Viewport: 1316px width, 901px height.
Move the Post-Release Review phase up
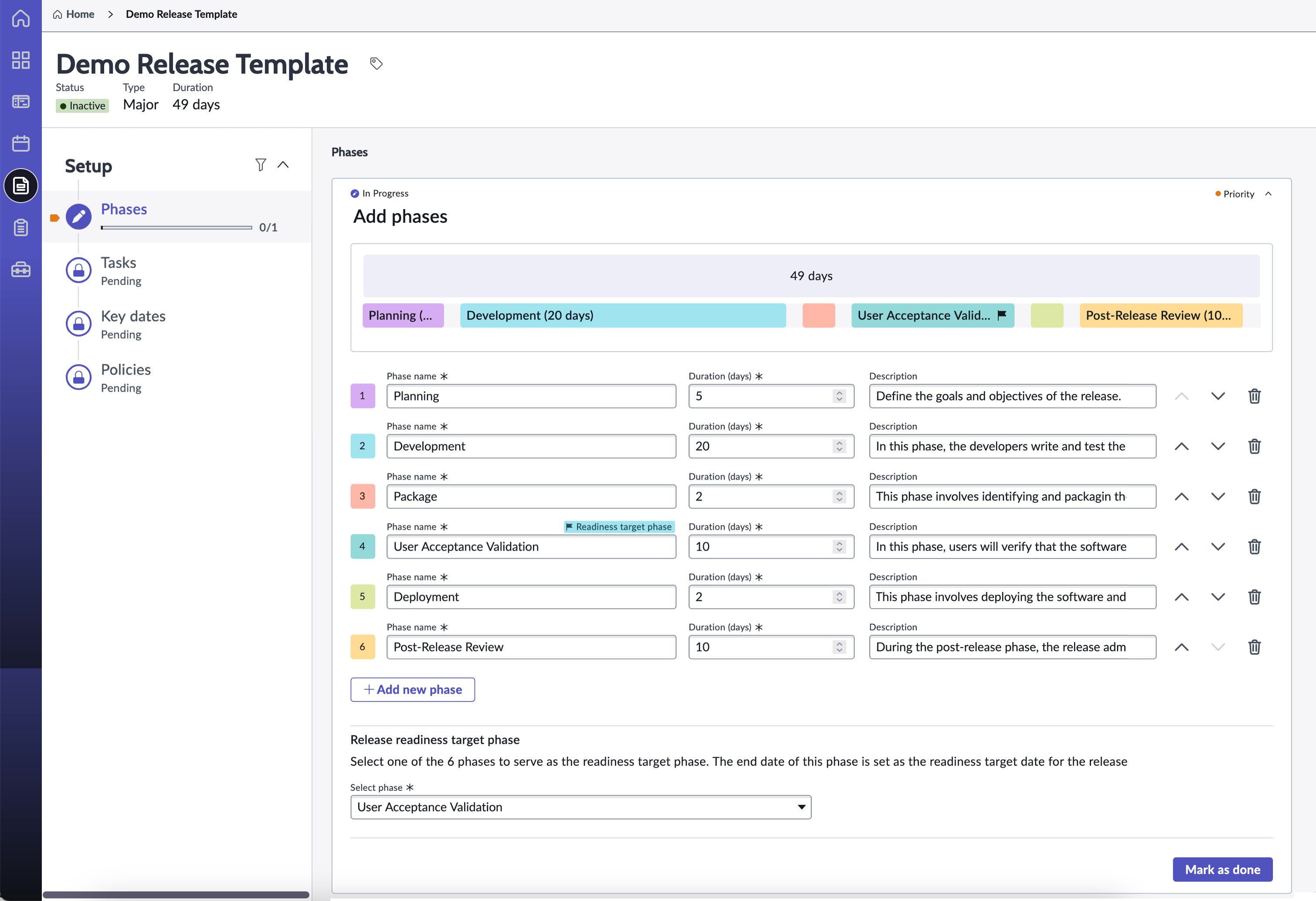1182,647
